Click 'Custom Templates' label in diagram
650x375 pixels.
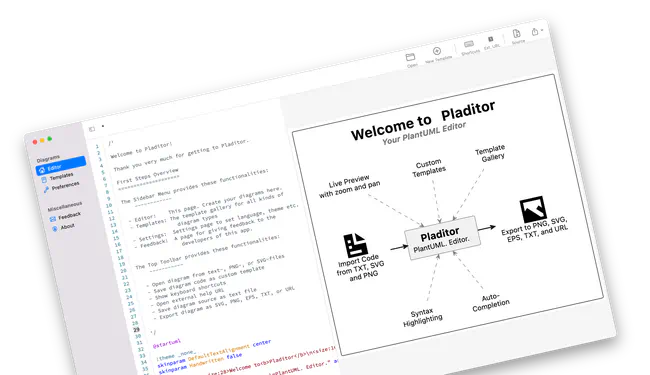click(x=429, y=167)
